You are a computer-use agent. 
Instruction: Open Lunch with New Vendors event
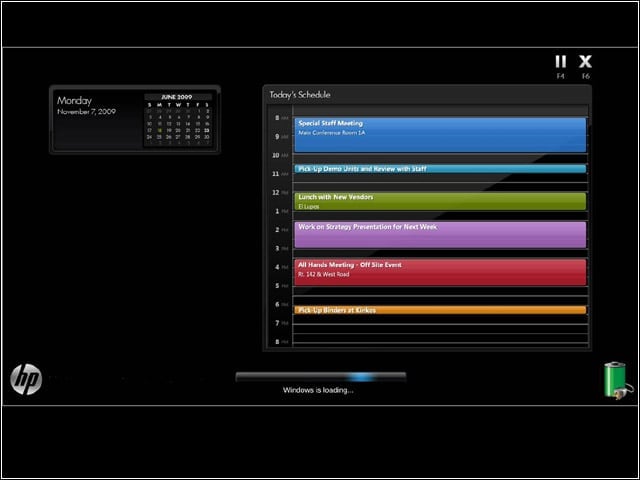click(440, 201)
